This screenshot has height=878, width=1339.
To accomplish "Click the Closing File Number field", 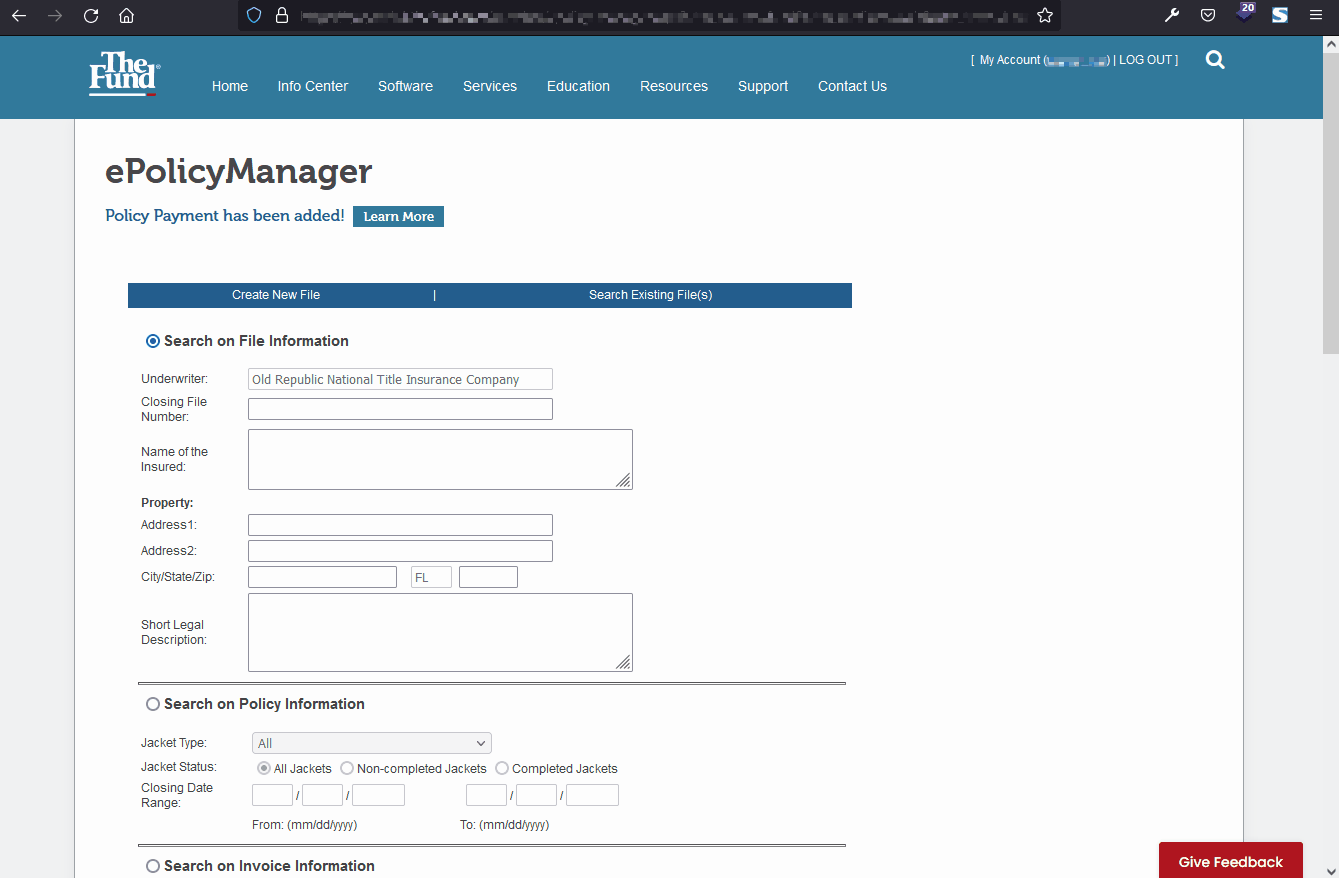I will [400, 409].
